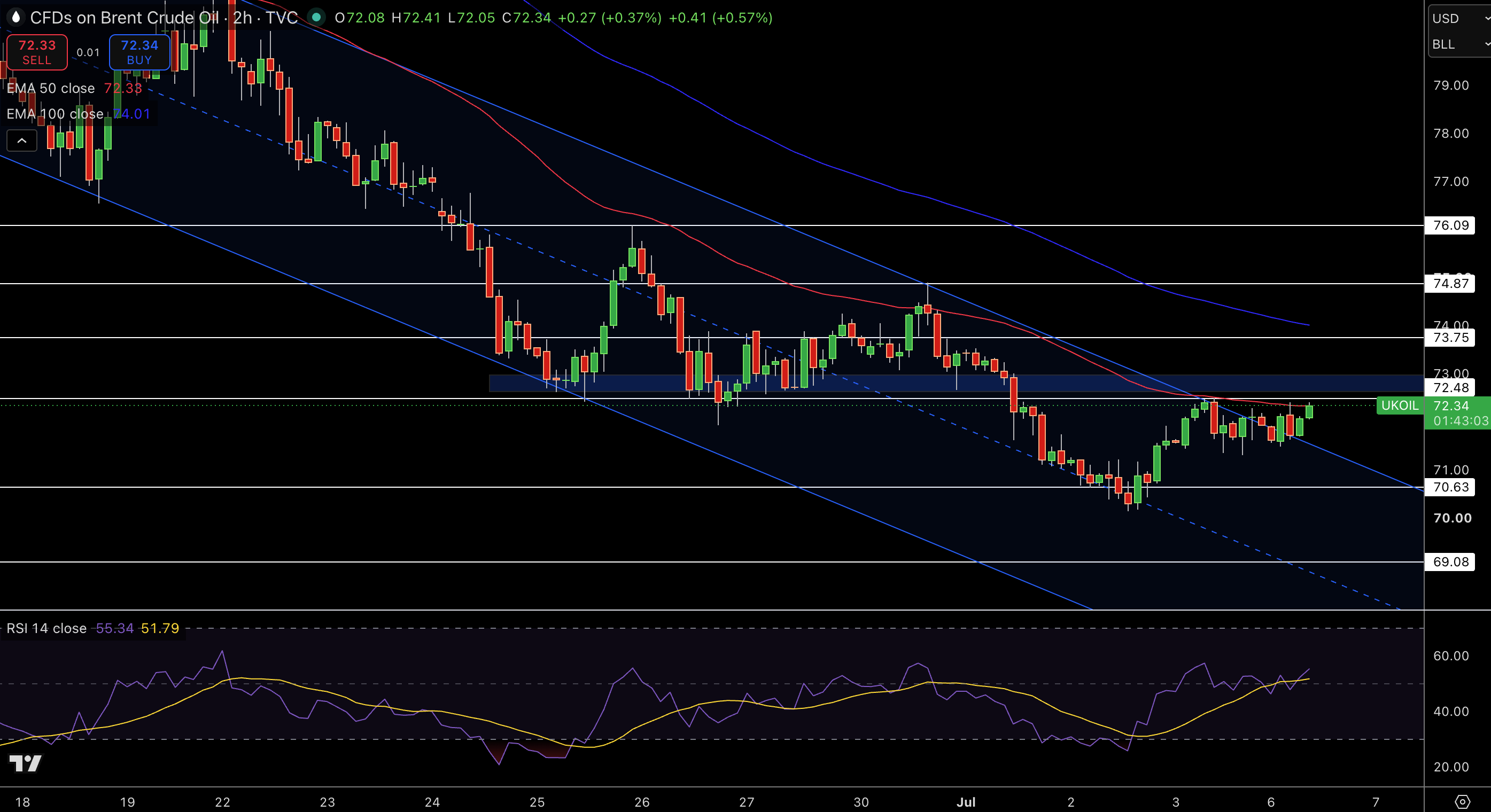Click the 70.63 horizontal line price label

point(1450,487)
